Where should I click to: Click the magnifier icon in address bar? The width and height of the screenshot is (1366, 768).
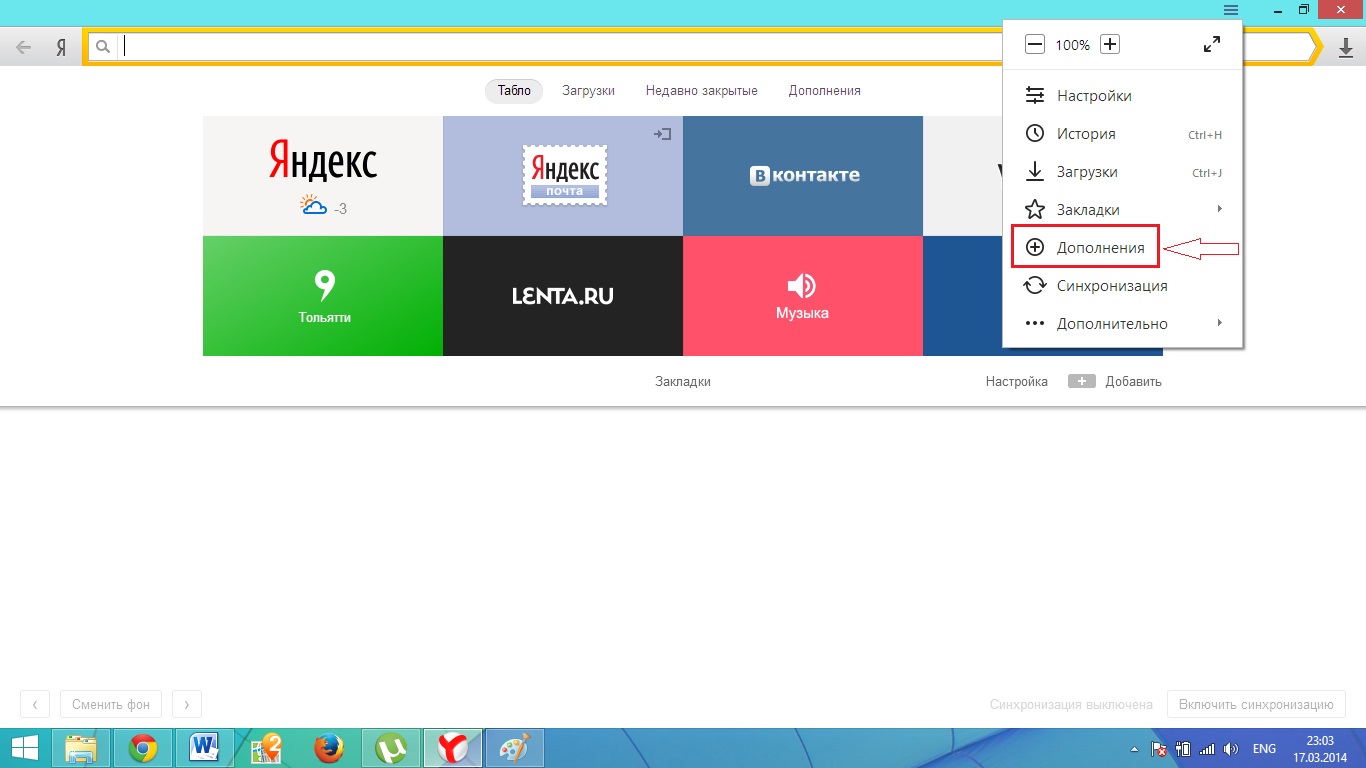(102, 46)
